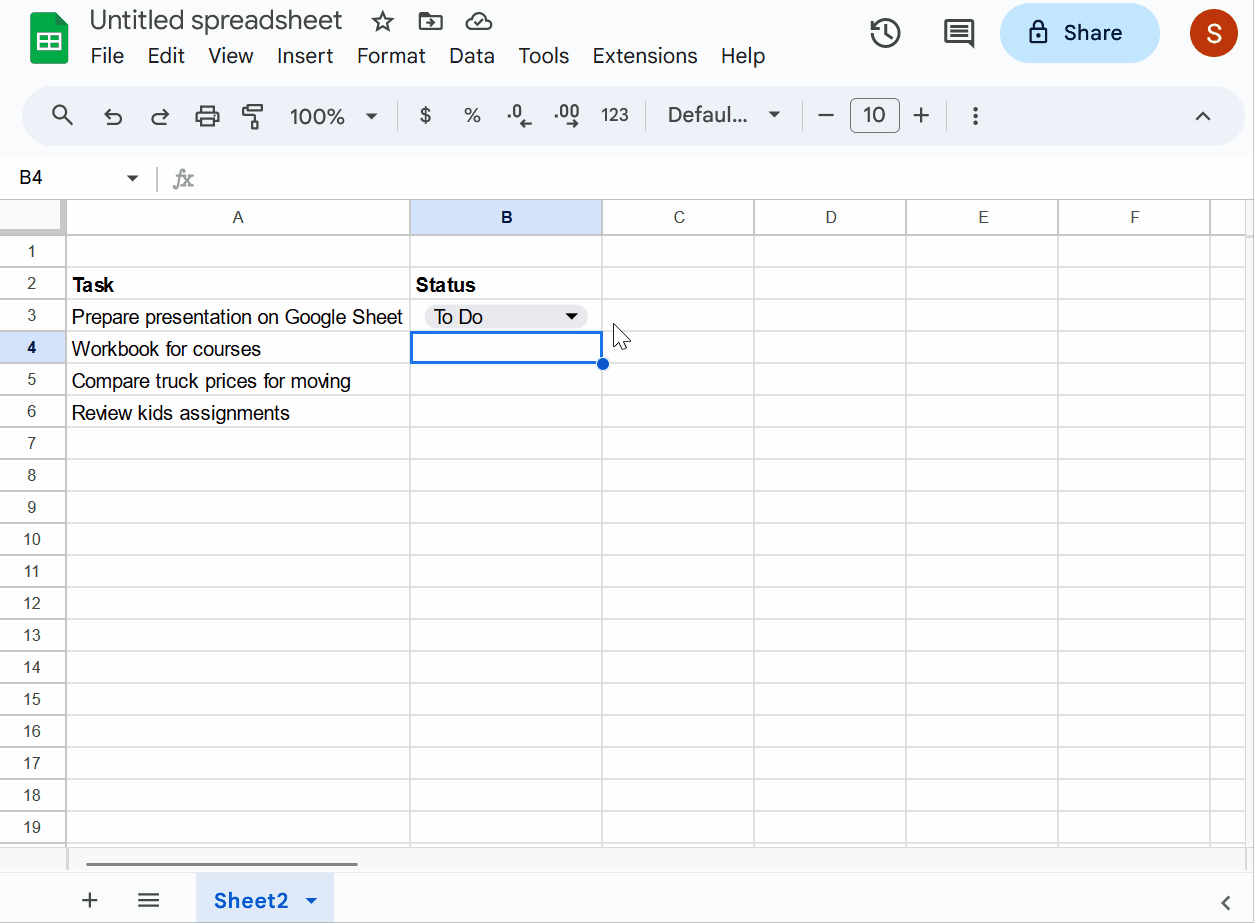The width and height of the screenshot is (1254, 923).
Task: Decrease decimal places
Action: 518,115
